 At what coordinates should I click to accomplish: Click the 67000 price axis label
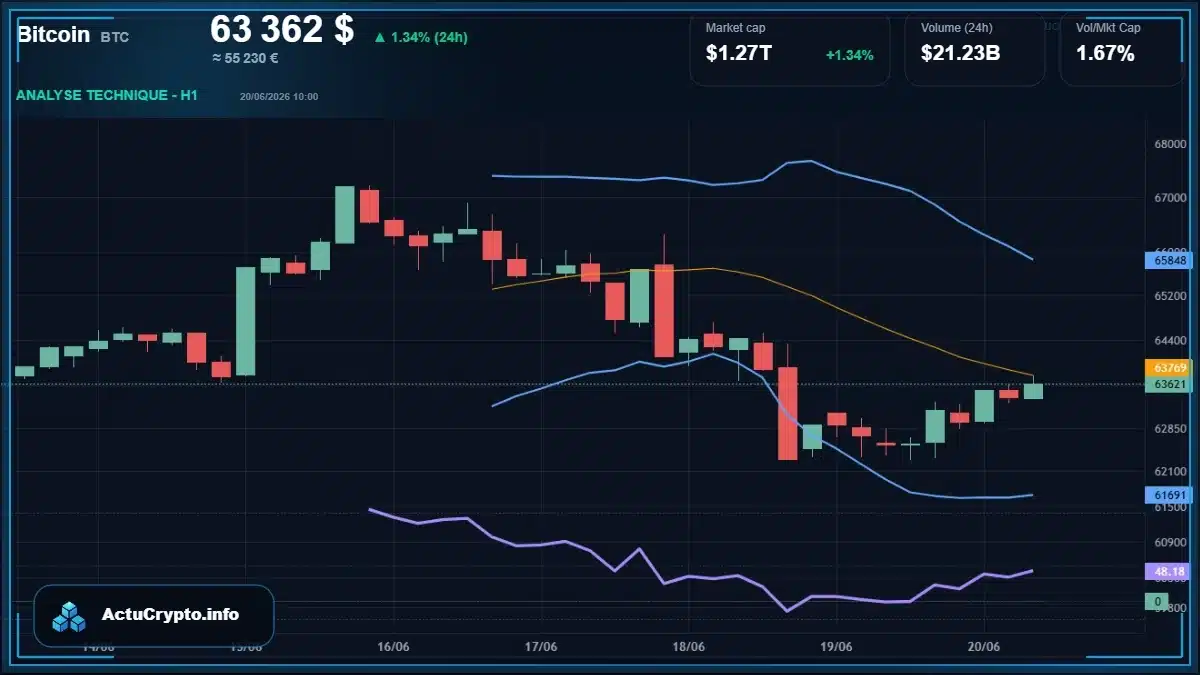1170,198
